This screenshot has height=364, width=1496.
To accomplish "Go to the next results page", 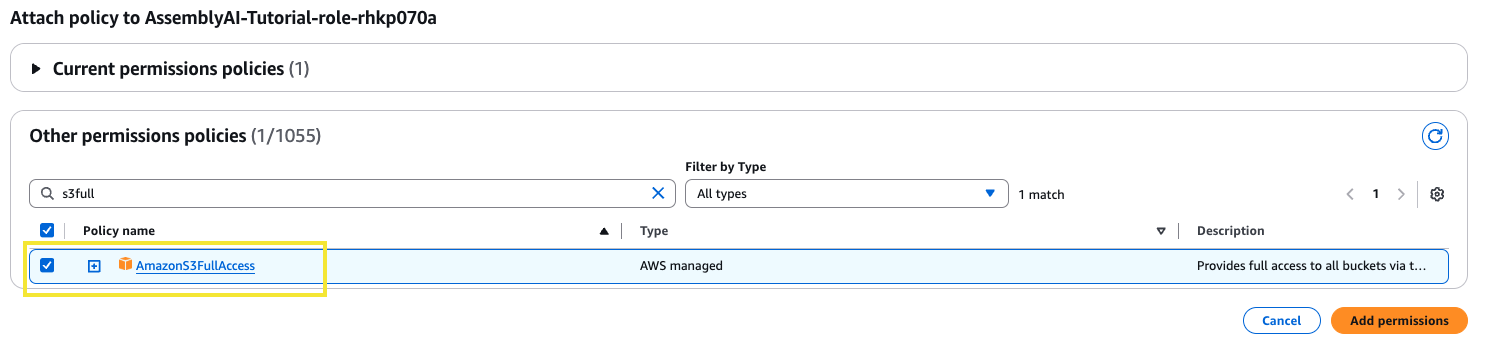I will [x=1401, y=194].
